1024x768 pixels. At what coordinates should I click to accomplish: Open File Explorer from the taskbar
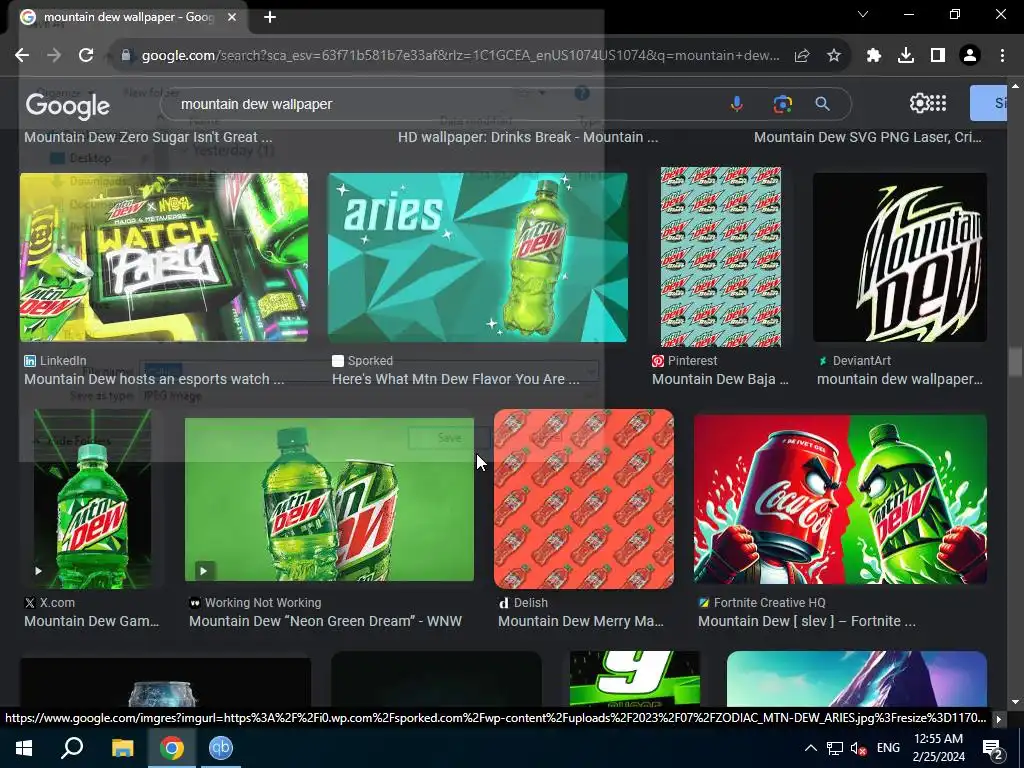click(122, 748)
